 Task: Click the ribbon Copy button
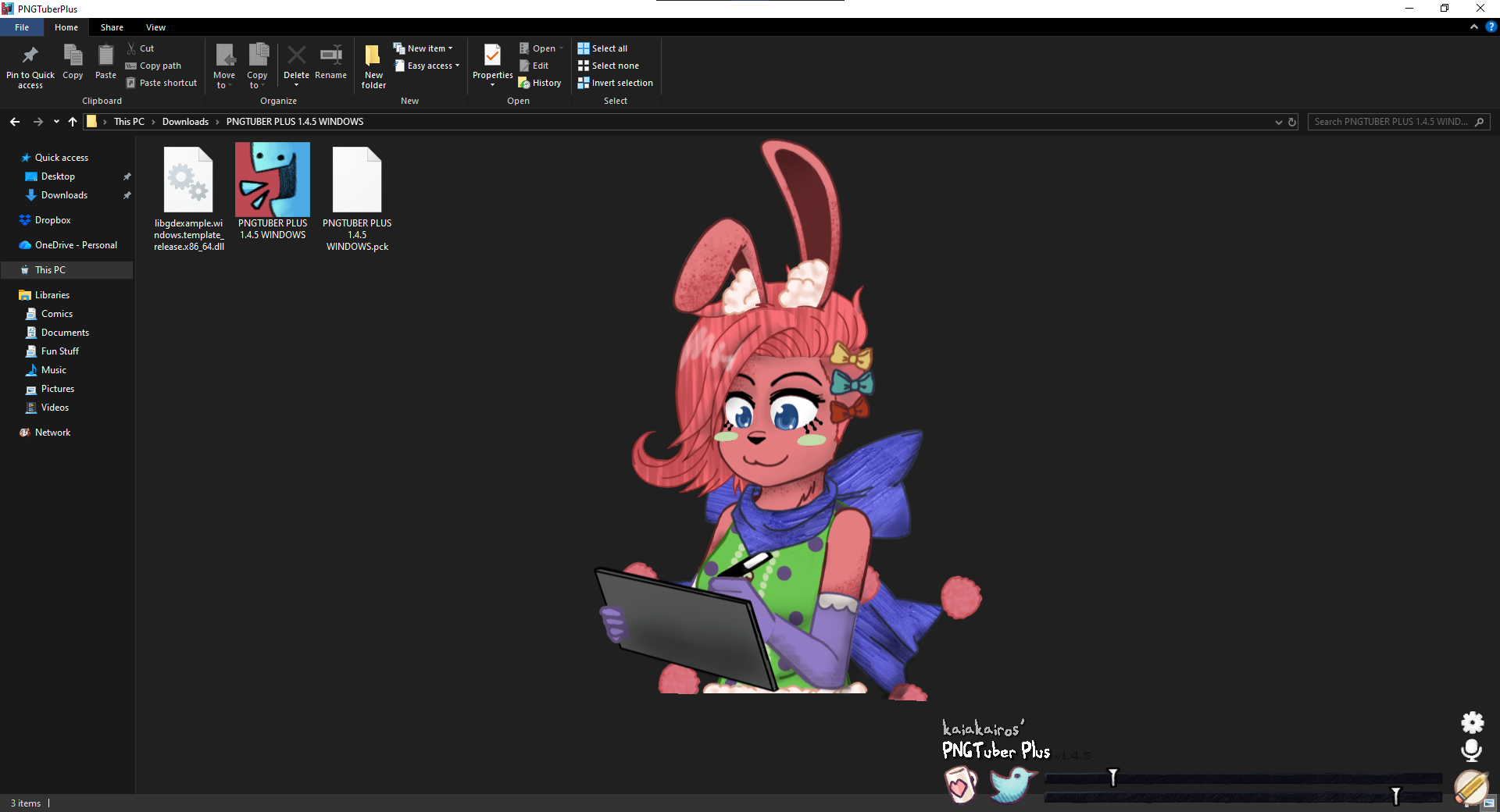coord(73,62)
